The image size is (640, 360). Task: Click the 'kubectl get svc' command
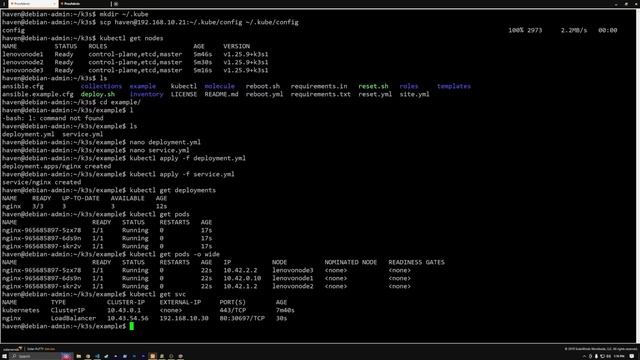pos(158,294)
